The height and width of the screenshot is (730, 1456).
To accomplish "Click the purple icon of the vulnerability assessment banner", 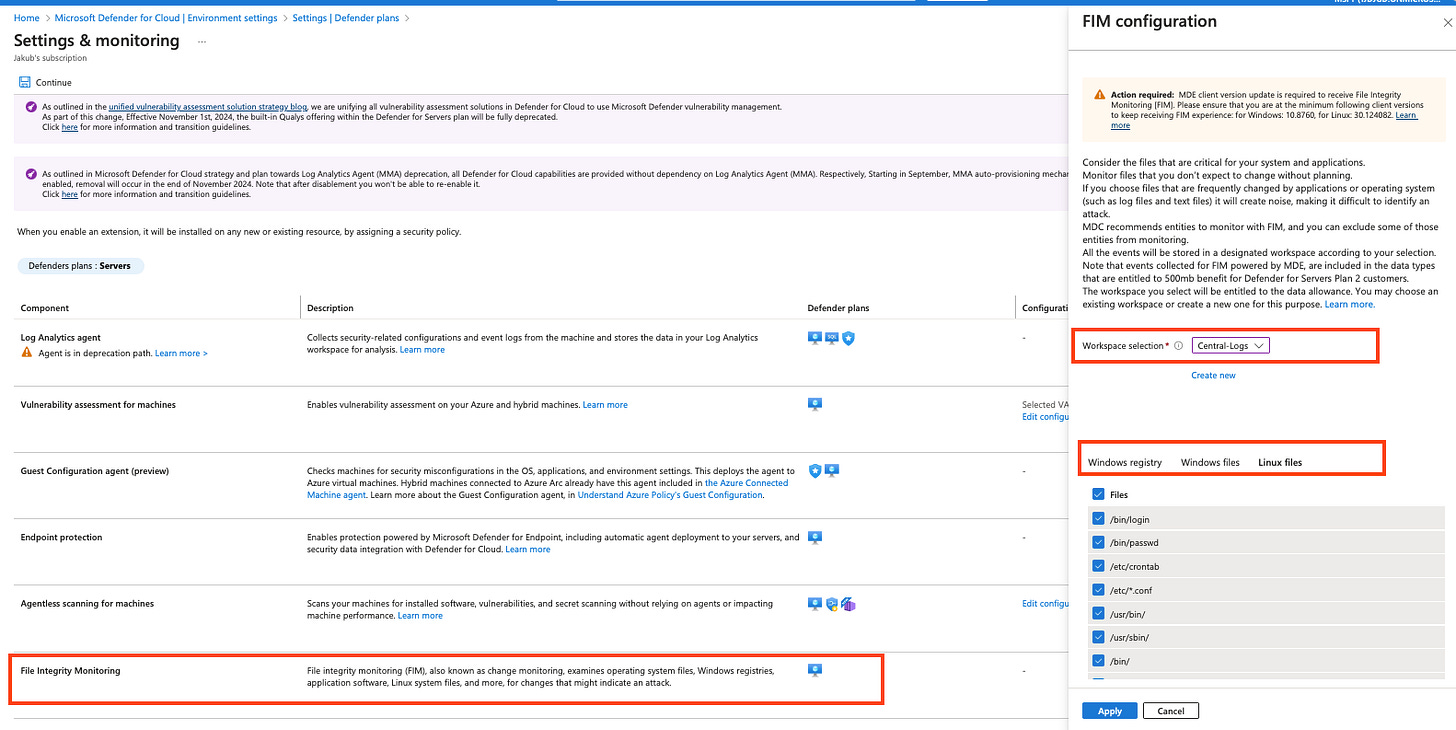I will pyautogui.click(x=31, y=106).
